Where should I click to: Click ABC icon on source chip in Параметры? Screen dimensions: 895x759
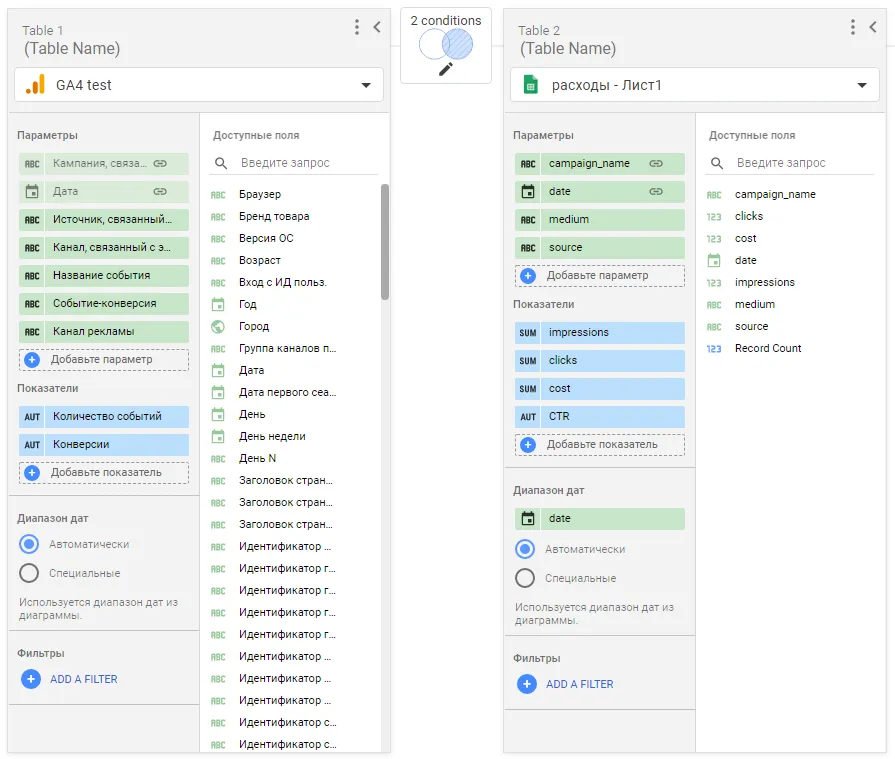click(x=528, y=248)
